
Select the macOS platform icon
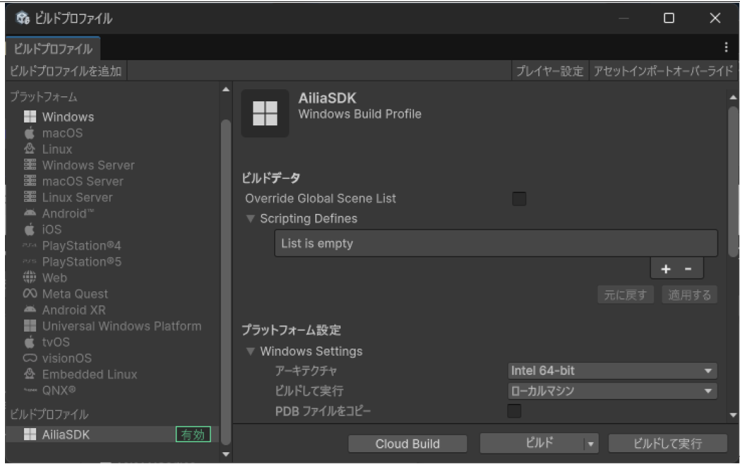[x=30, y=133]
